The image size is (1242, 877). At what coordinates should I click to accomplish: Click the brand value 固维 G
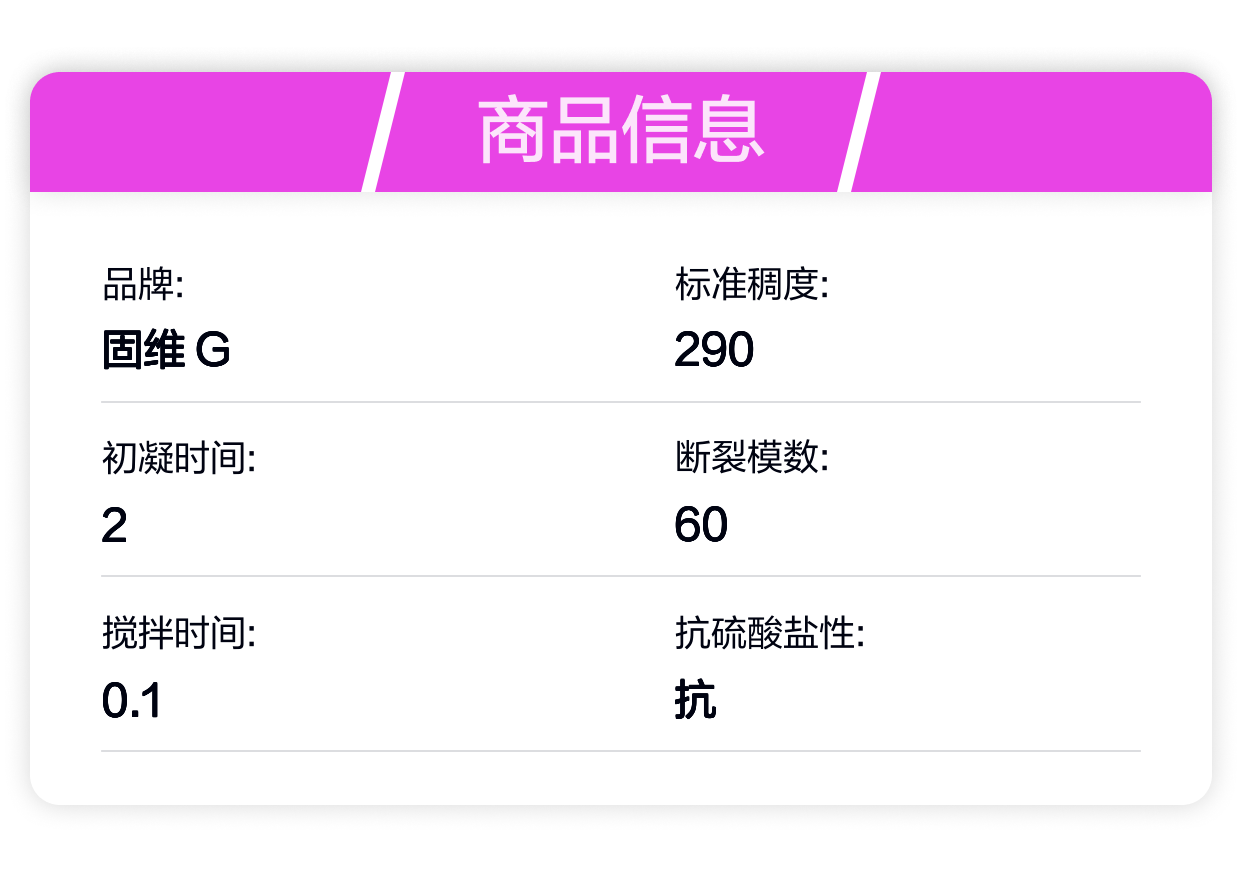click(166, 351)
